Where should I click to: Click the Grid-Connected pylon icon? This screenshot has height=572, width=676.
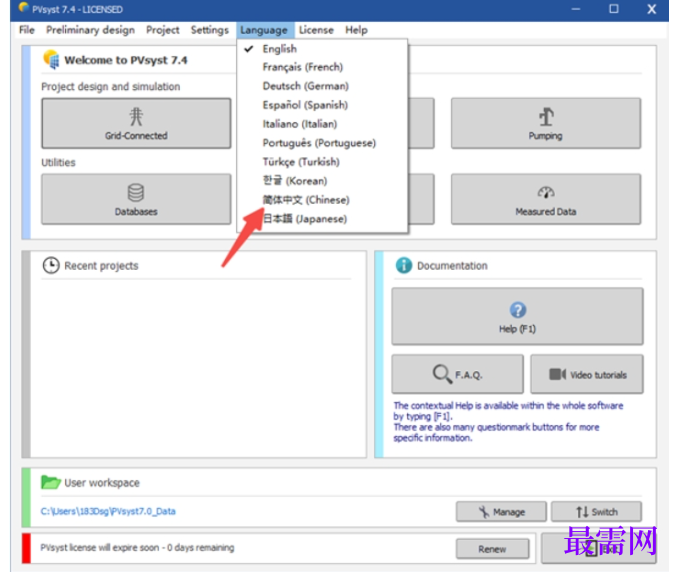(x=136, y=116)
